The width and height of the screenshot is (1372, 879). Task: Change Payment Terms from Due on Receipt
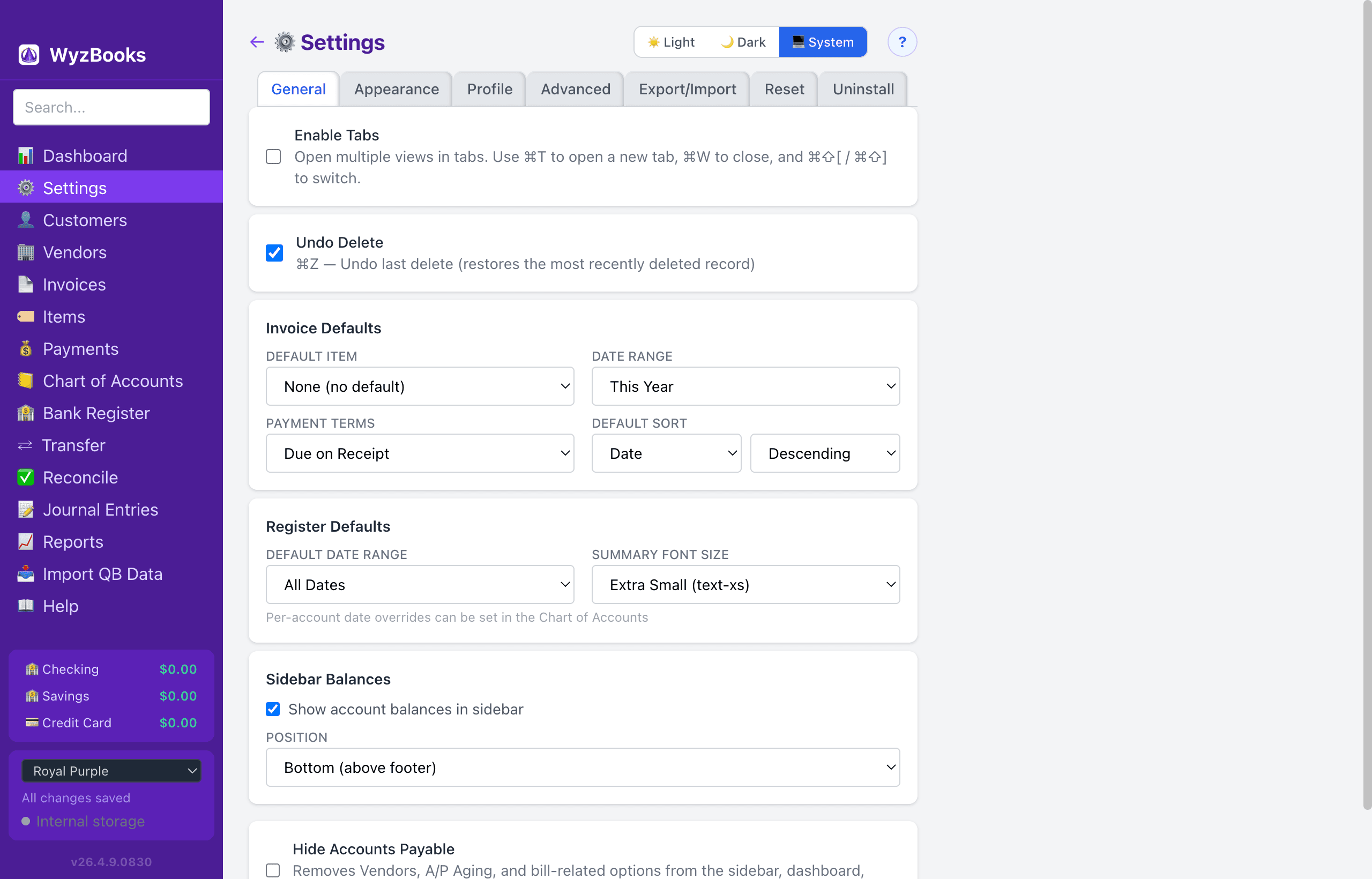tap(420, 452)
